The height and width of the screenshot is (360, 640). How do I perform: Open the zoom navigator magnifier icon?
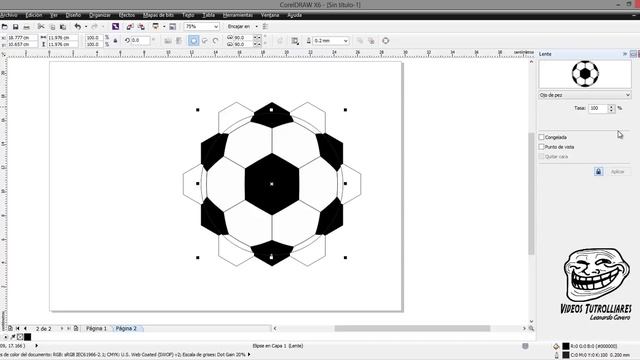click(531, 328)
